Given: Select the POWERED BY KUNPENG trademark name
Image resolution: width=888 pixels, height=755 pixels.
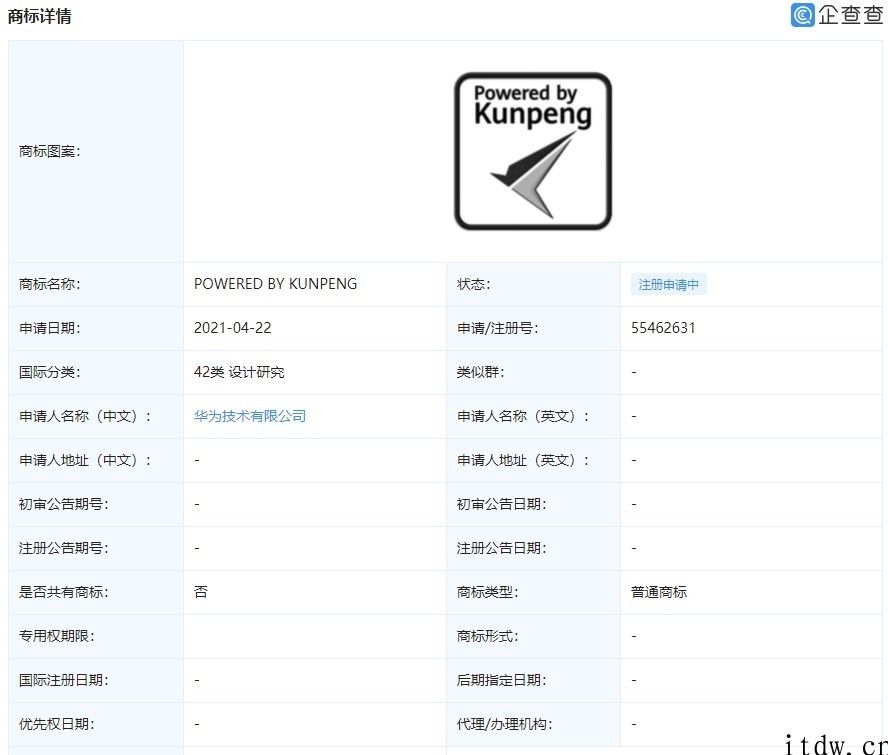Looking at the screenshot, I should pyautogui.click(x=275, y=284).
